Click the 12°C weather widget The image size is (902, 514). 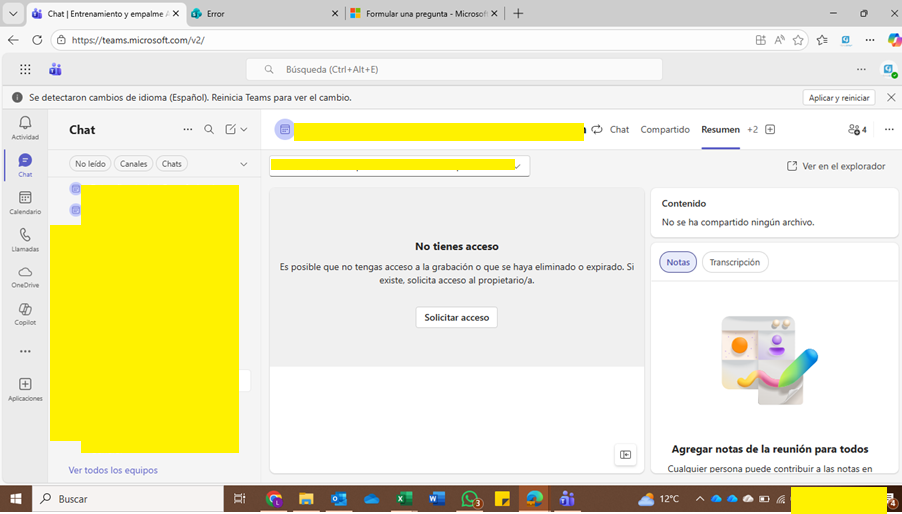[659, 499]
